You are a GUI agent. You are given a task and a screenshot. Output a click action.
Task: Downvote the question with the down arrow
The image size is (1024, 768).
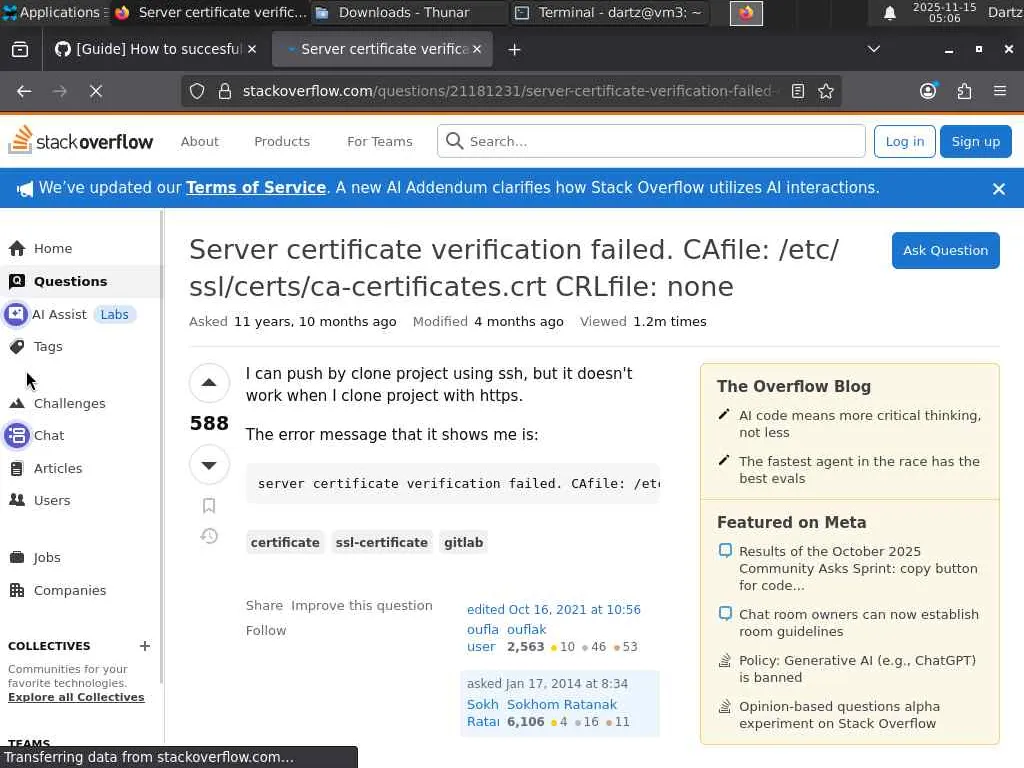[x=209, y=465]
